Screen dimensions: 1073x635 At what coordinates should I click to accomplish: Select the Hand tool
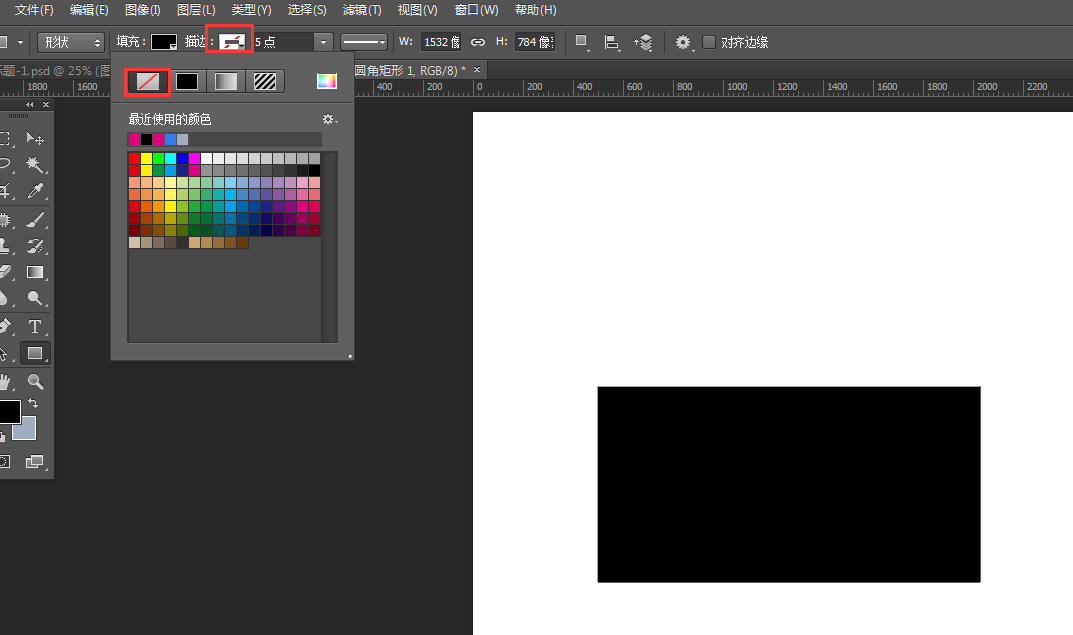pos(5,382)
